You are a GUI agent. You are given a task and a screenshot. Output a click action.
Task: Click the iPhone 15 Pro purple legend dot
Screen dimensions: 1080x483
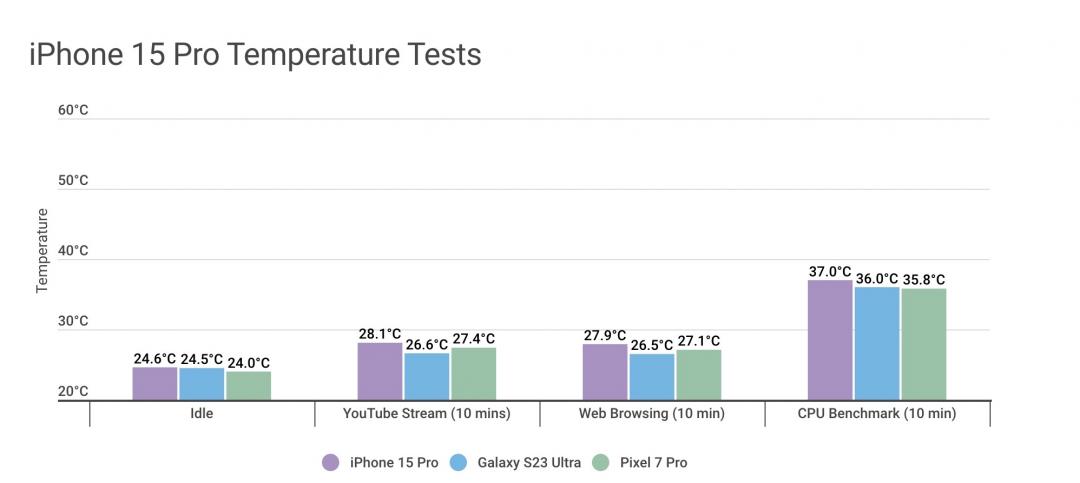331,462
